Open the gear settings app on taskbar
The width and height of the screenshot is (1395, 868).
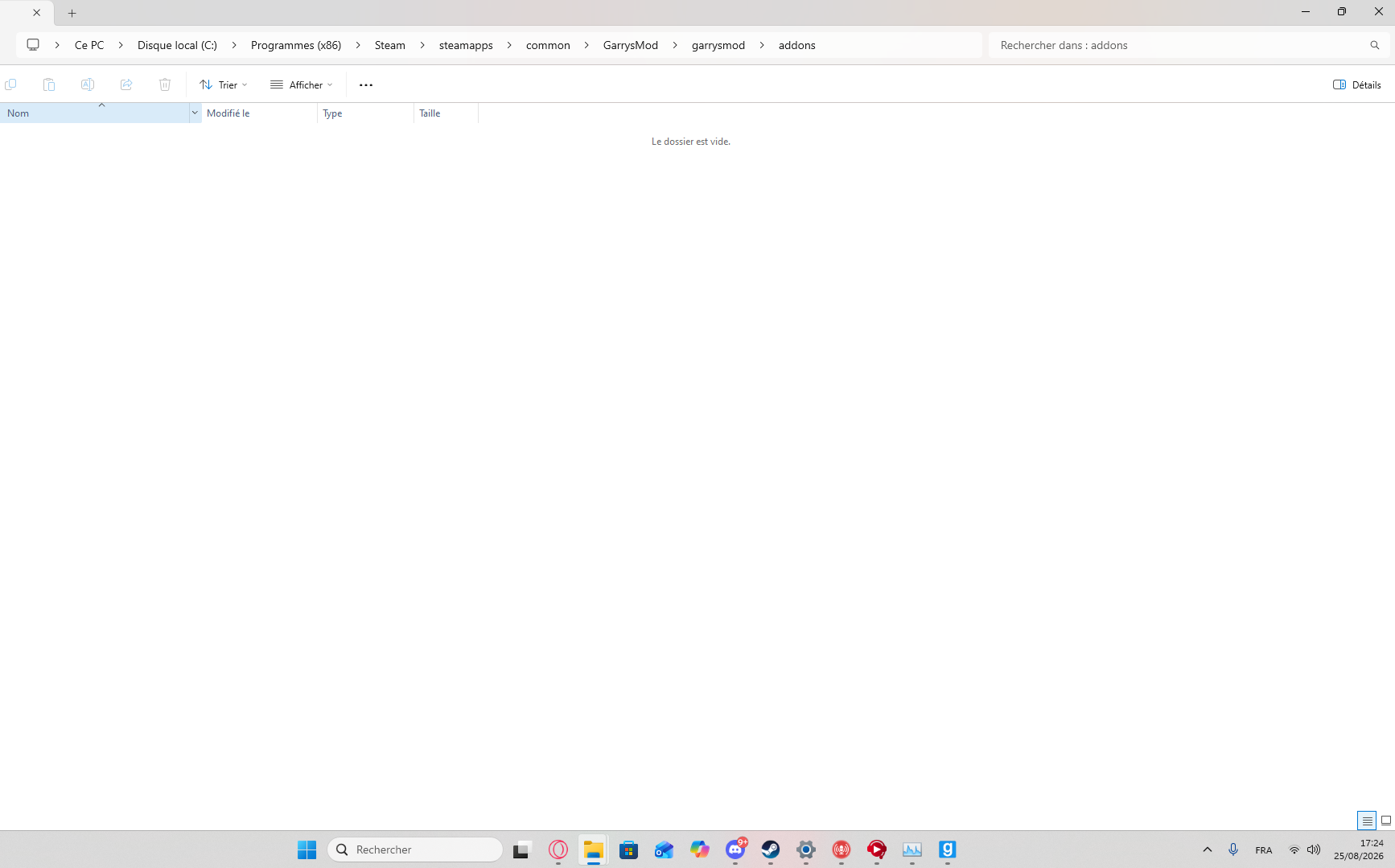806,849
